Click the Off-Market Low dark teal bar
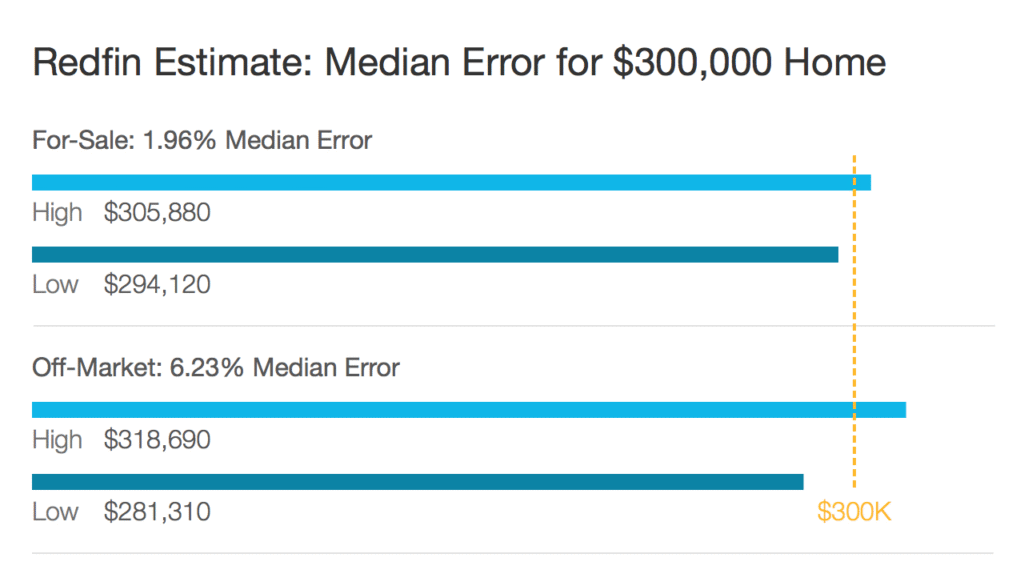Screen dimensions: 1024x586 pos(417,482)
